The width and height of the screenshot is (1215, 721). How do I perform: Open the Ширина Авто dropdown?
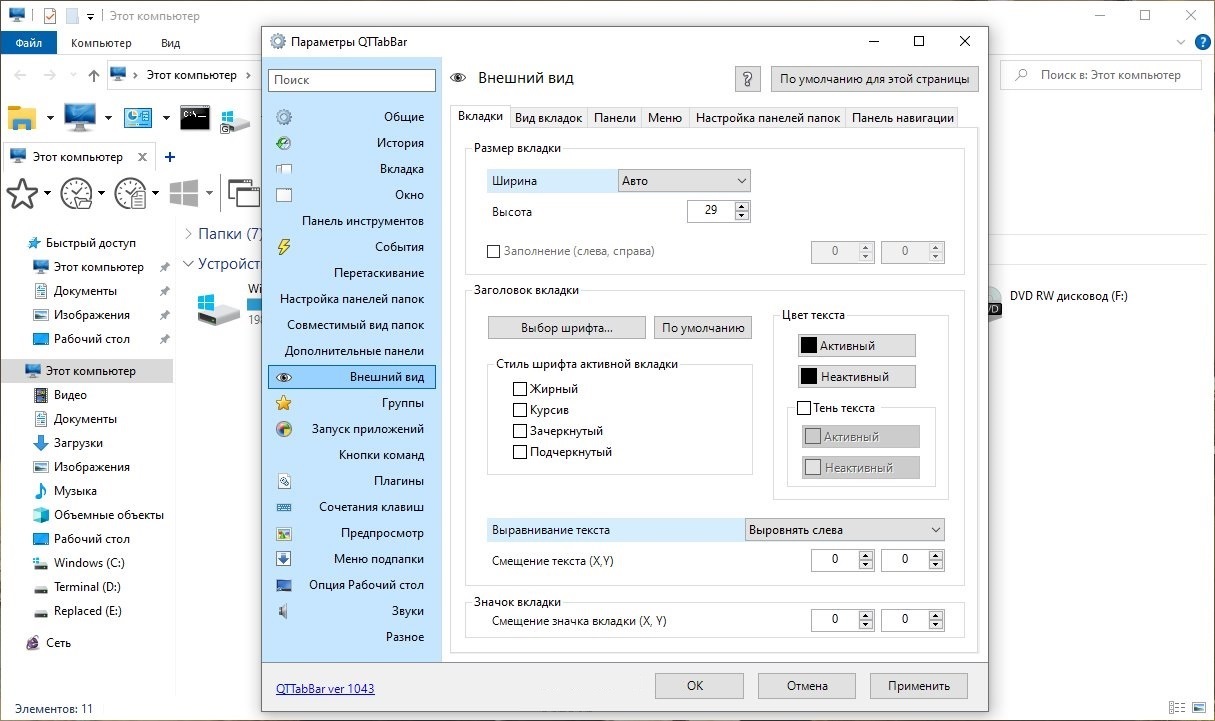685,181
